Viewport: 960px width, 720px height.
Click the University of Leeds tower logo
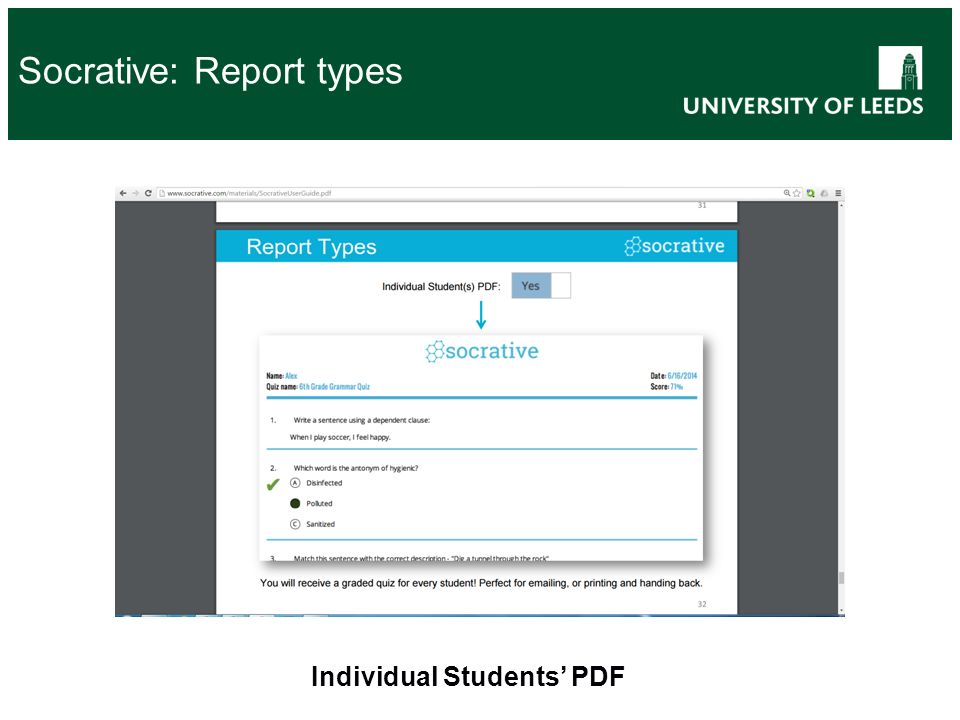[900, 68]
